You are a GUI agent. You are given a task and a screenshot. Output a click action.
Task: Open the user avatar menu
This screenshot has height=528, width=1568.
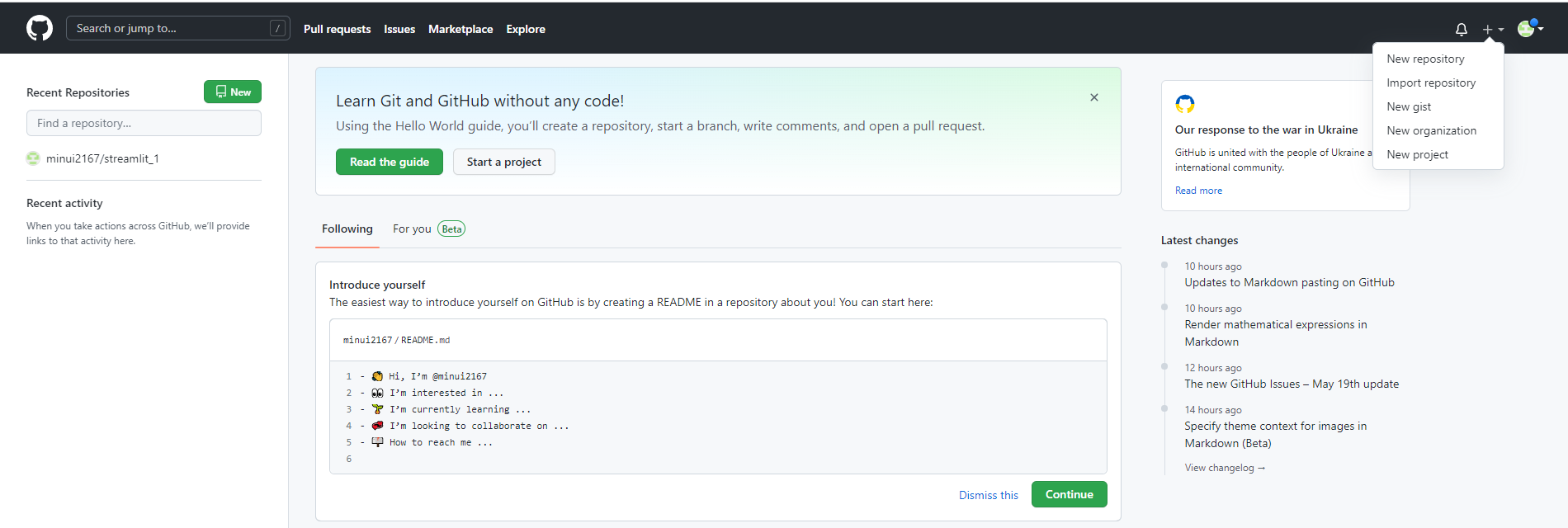pos(1530,28)
